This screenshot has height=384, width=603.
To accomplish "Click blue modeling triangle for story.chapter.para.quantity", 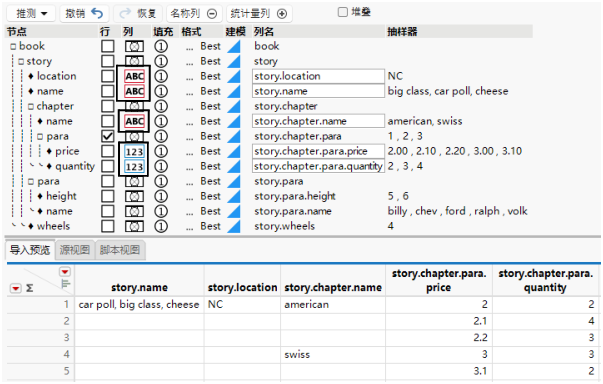I will click(x=234, y=166).
